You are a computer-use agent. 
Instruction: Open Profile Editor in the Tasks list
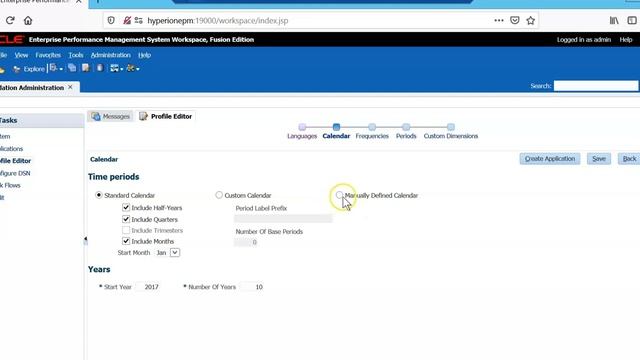coord(16,161)
